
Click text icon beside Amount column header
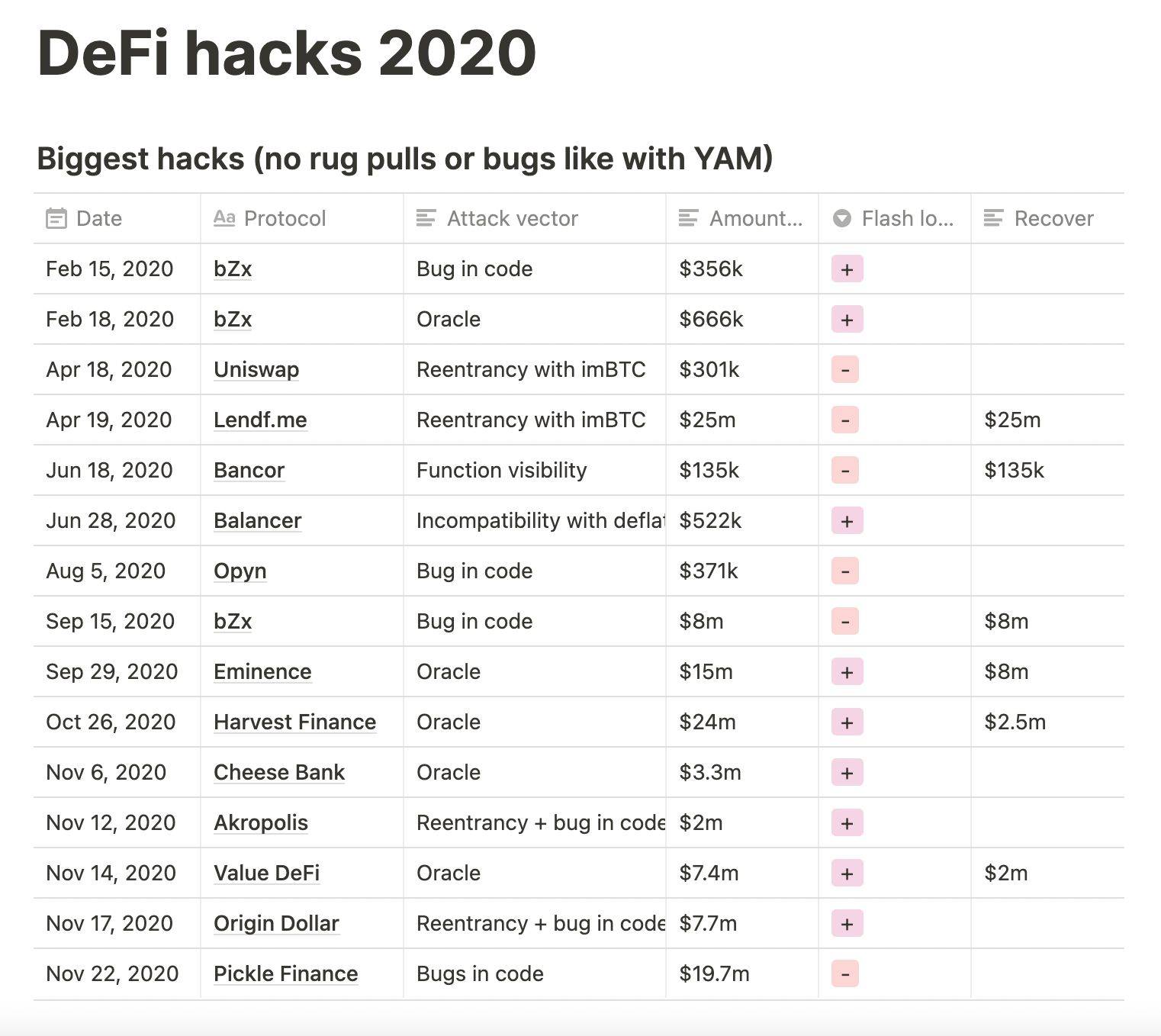pos(689,219)
